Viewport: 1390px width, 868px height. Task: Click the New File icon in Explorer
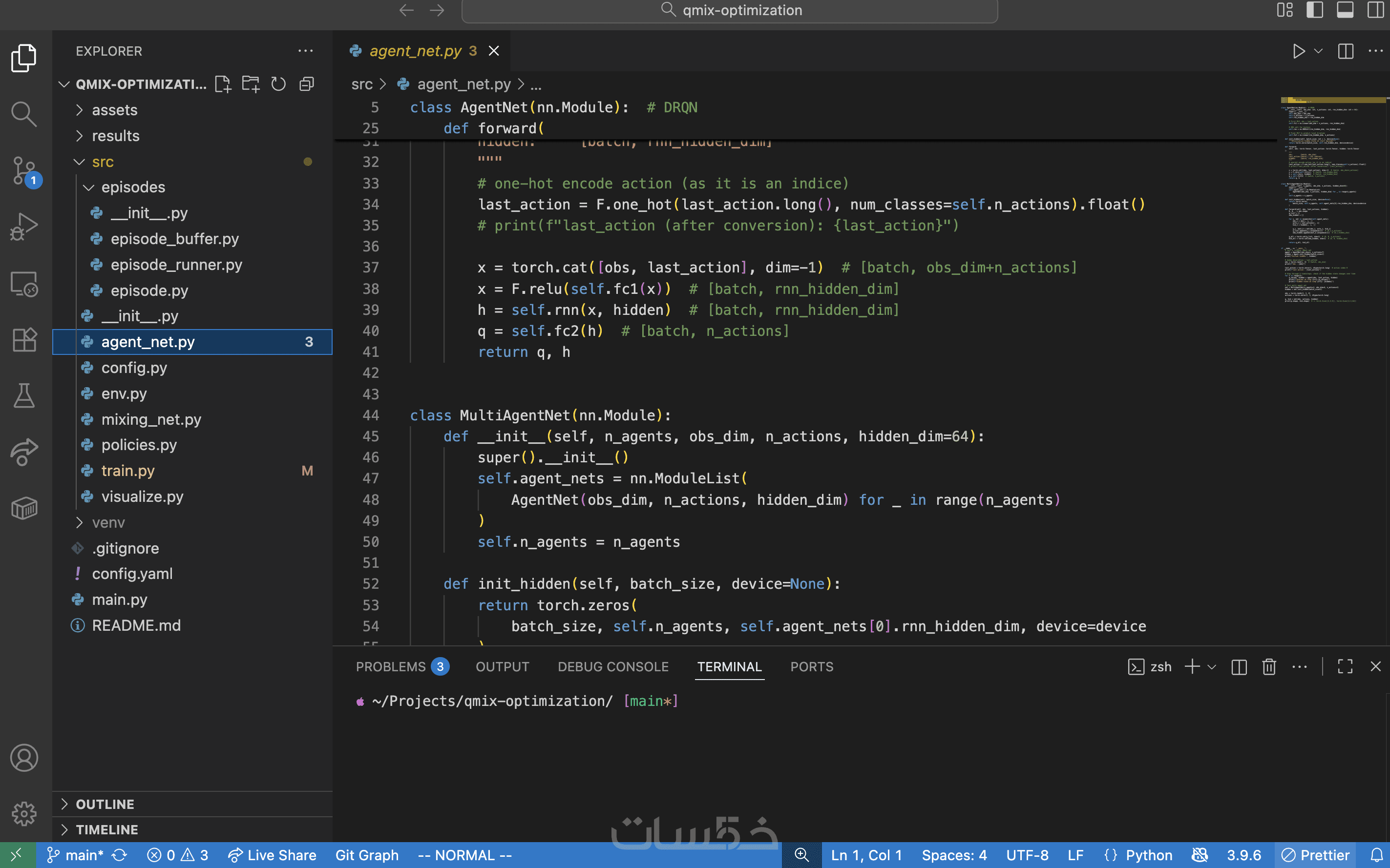tap(223, 84)
